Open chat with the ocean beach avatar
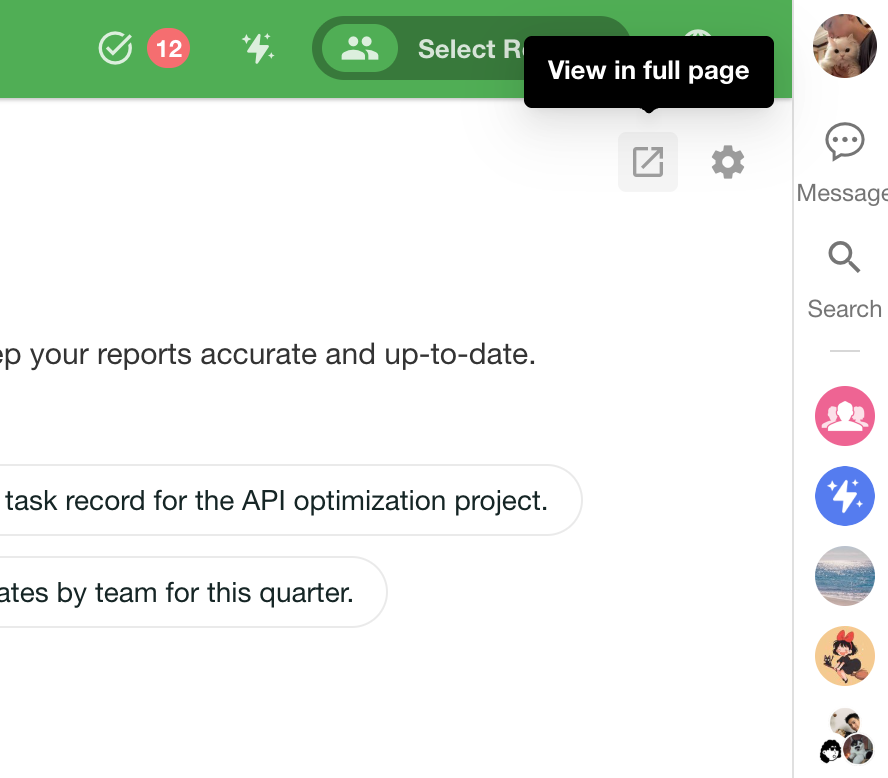The image size is (888, 778). [845, 576]
